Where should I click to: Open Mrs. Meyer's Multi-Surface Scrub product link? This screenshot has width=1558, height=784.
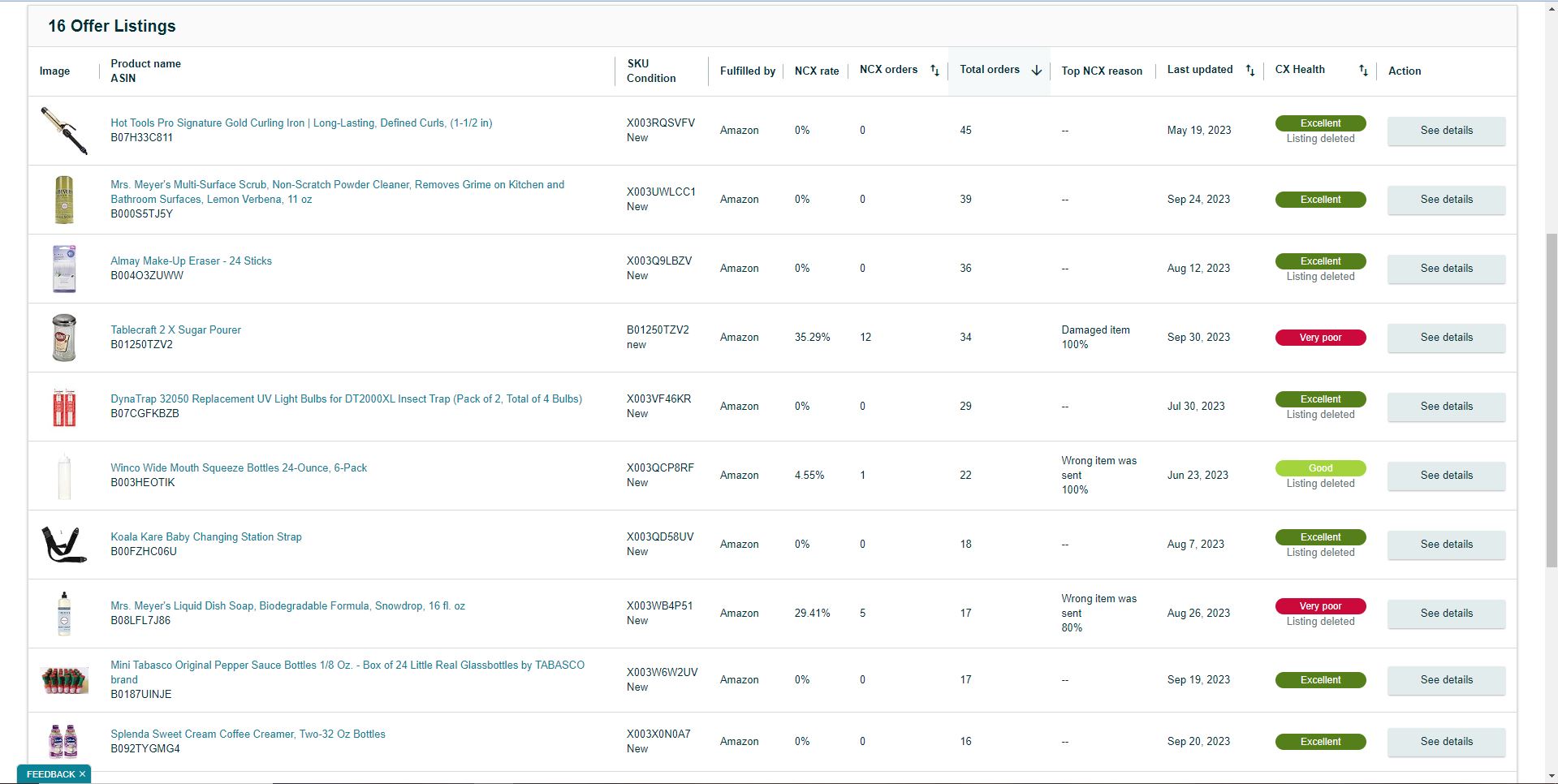point(338,192)
